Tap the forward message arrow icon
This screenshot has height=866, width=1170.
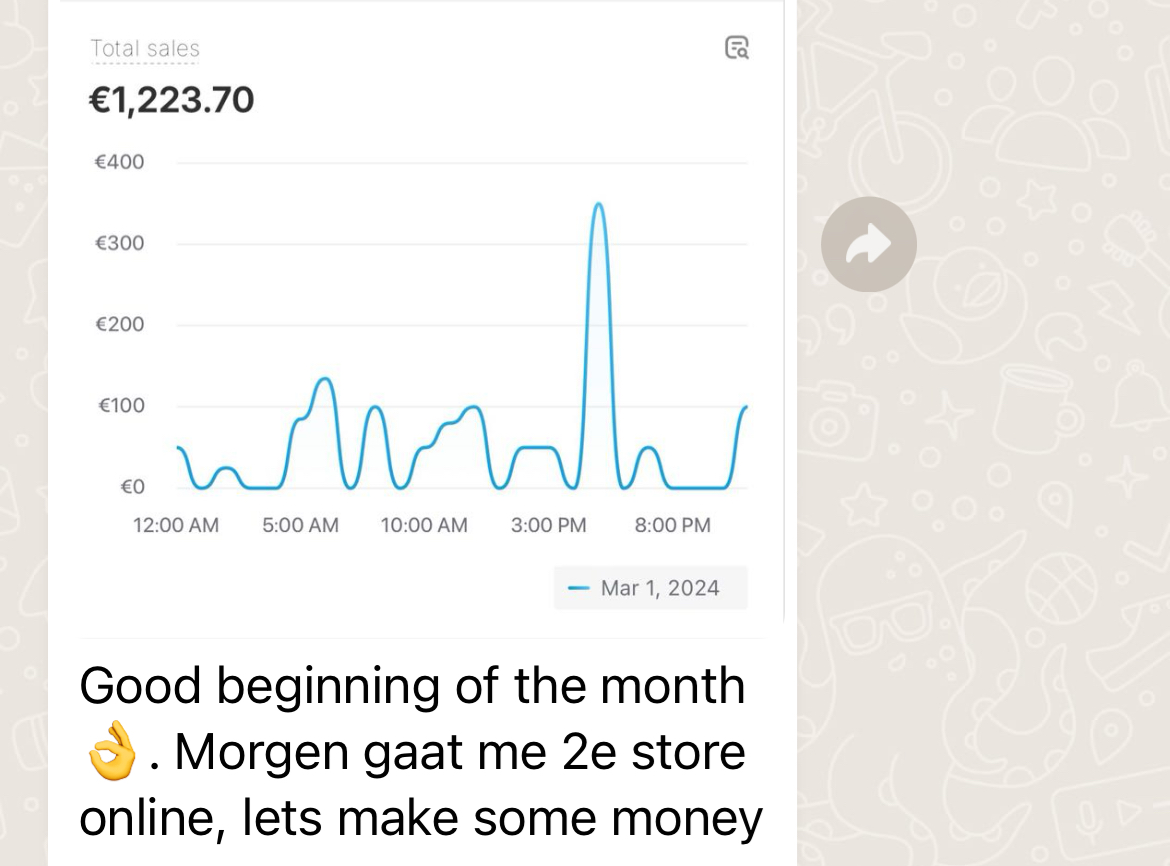tap(869, 245)
